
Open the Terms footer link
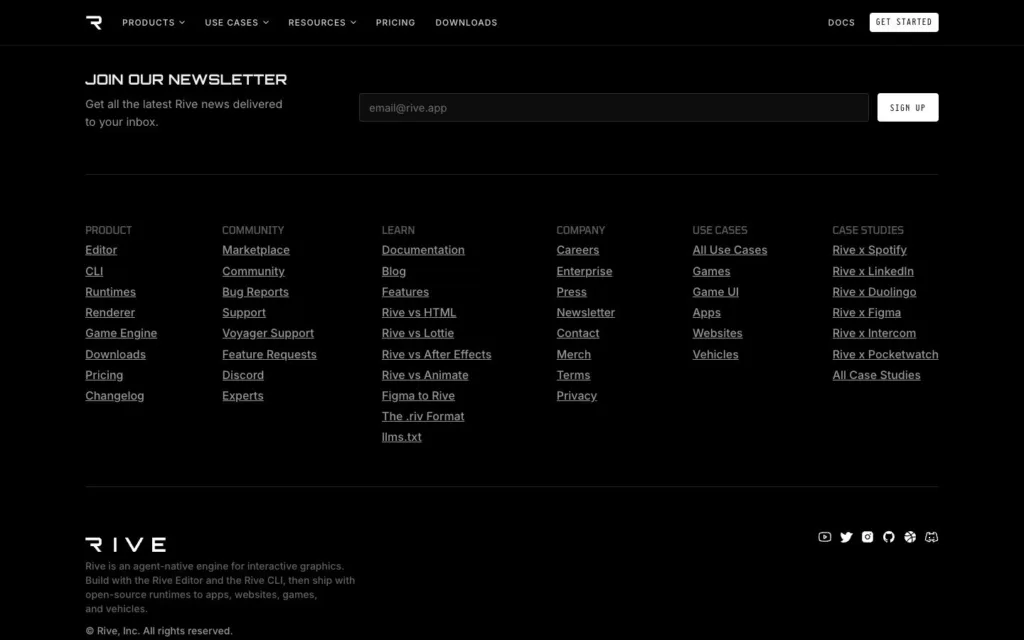click(573, 375)
